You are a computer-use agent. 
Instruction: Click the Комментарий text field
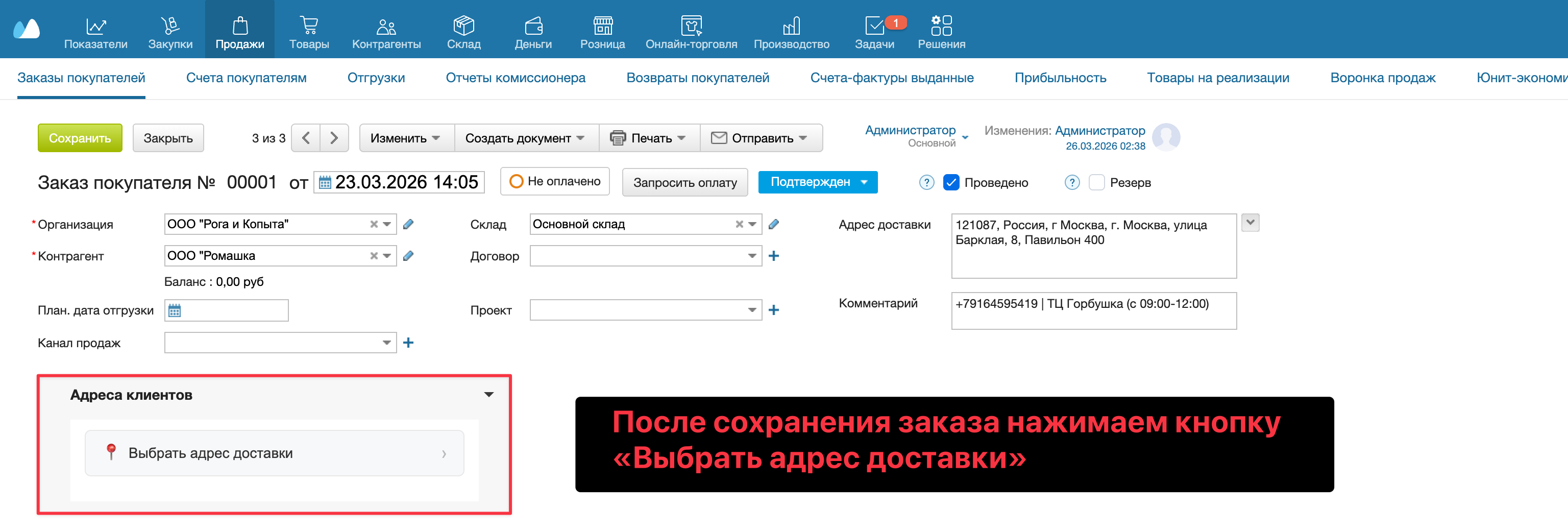1093,310
